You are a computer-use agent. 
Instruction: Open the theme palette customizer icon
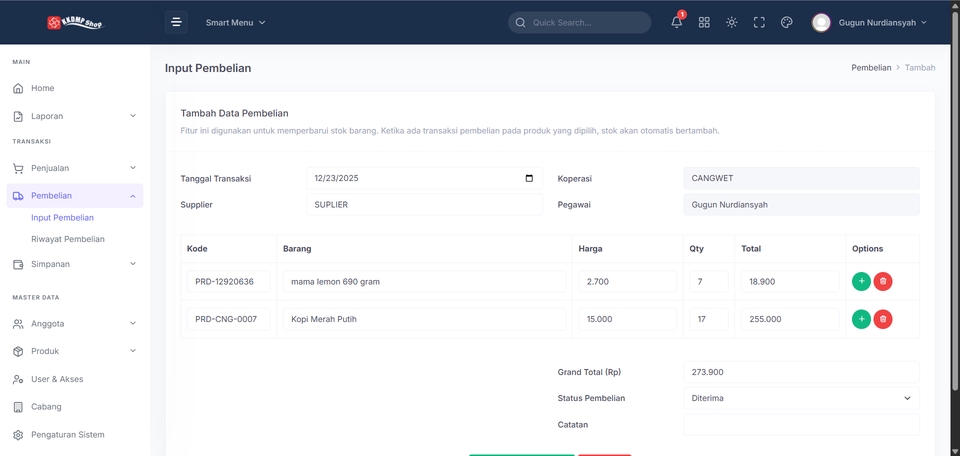click(x=787, y=23)
